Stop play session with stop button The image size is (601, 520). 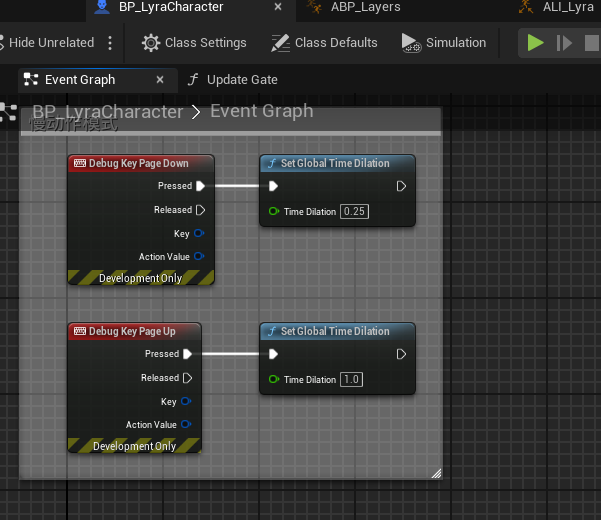(592, 43)
